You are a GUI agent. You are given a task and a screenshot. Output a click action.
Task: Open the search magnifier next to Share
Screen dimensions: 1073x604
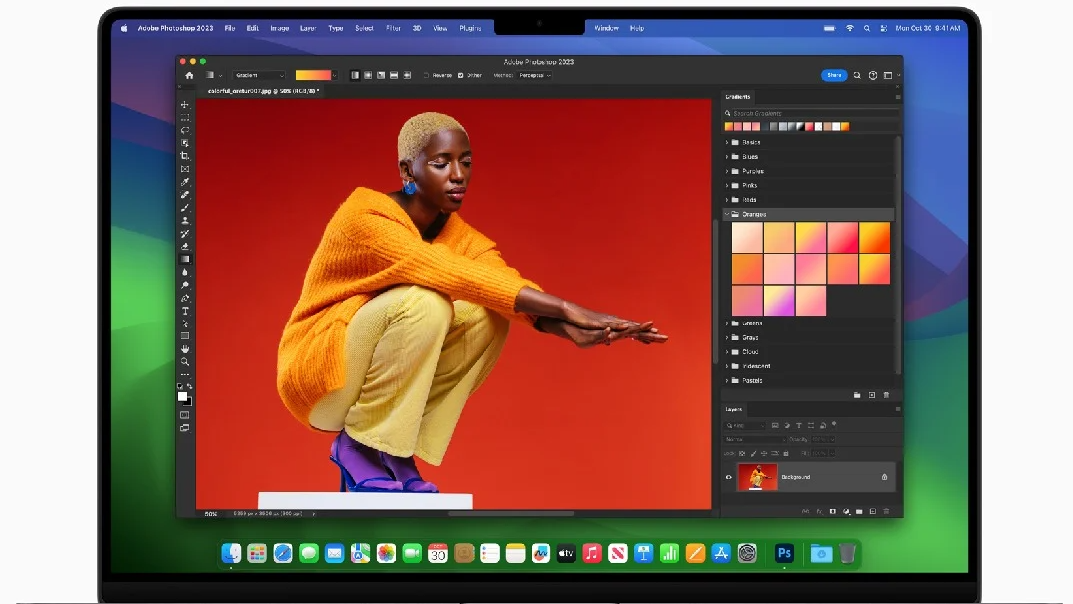pyautogui.click(x=857, y=75)
